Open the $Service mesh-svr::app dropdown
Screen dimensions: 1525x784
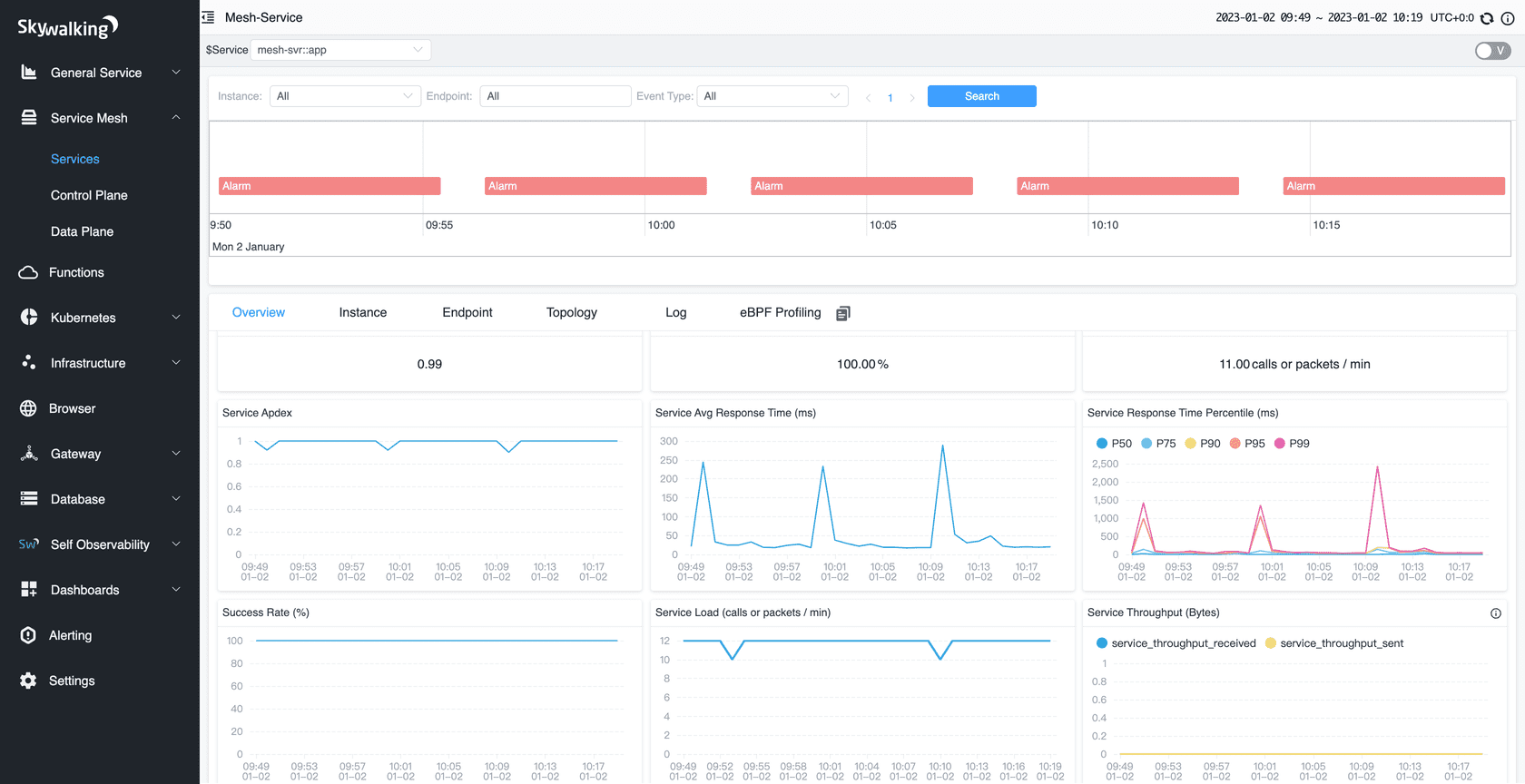pos(340,50)
